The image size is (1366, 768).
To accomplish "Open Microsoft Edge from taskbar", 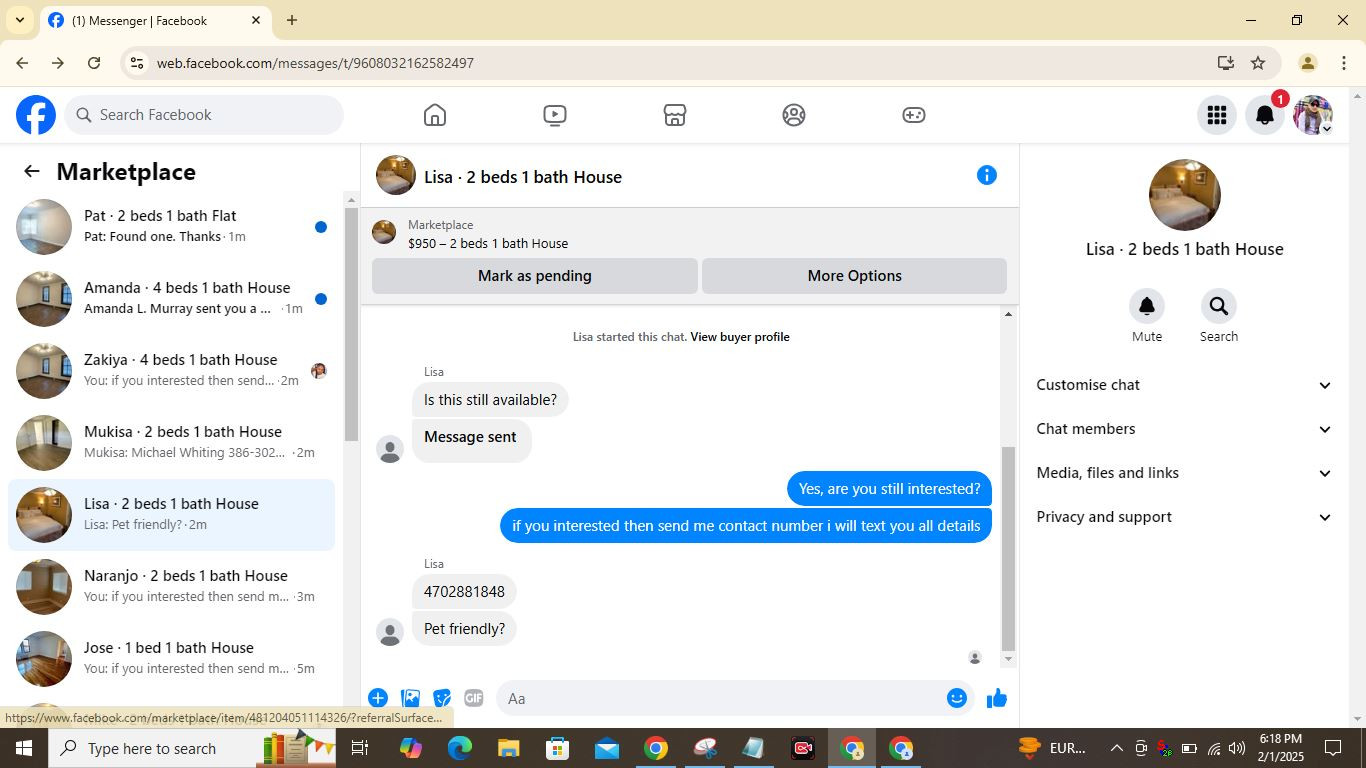I will pyautogui.click(x=460, y=748).
